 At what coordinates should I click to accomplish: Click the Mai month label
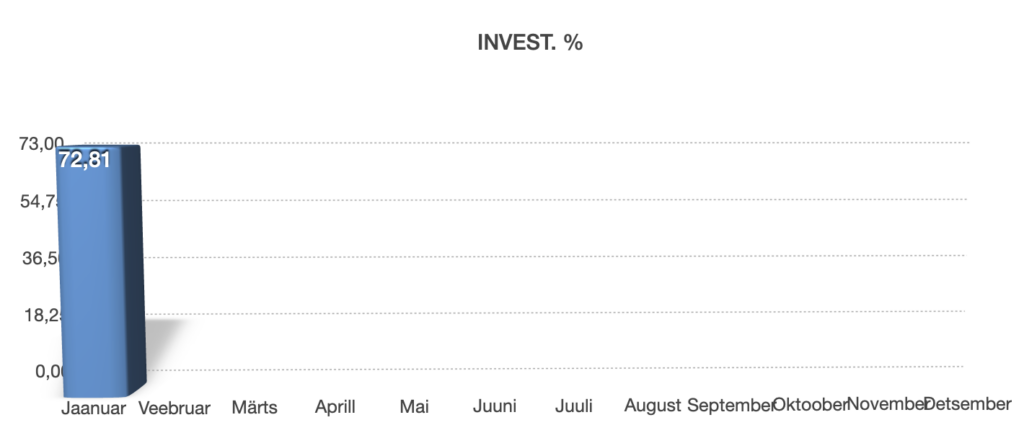coord(413,407)
